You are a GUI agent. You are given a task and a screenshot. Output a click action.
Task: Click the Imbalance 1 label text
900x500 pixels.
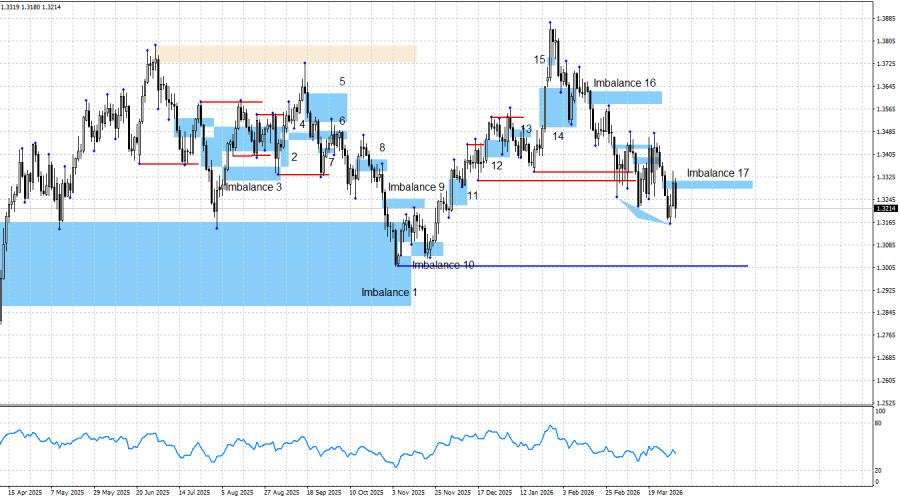[389, 292]
